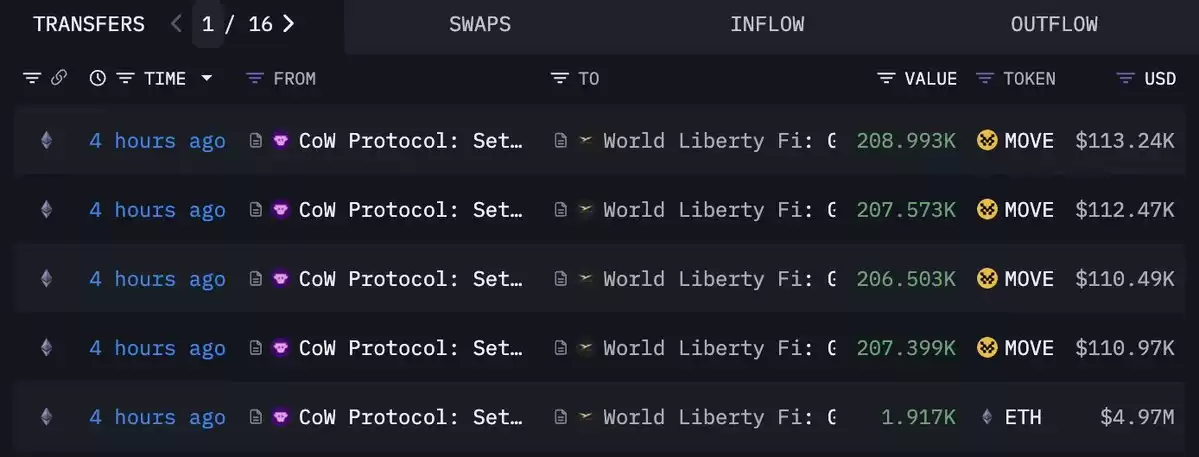Click contract document icon before World Liberty Fi in third row
The width and height of the screenshot is (1199, 457).
pos(561,279)
